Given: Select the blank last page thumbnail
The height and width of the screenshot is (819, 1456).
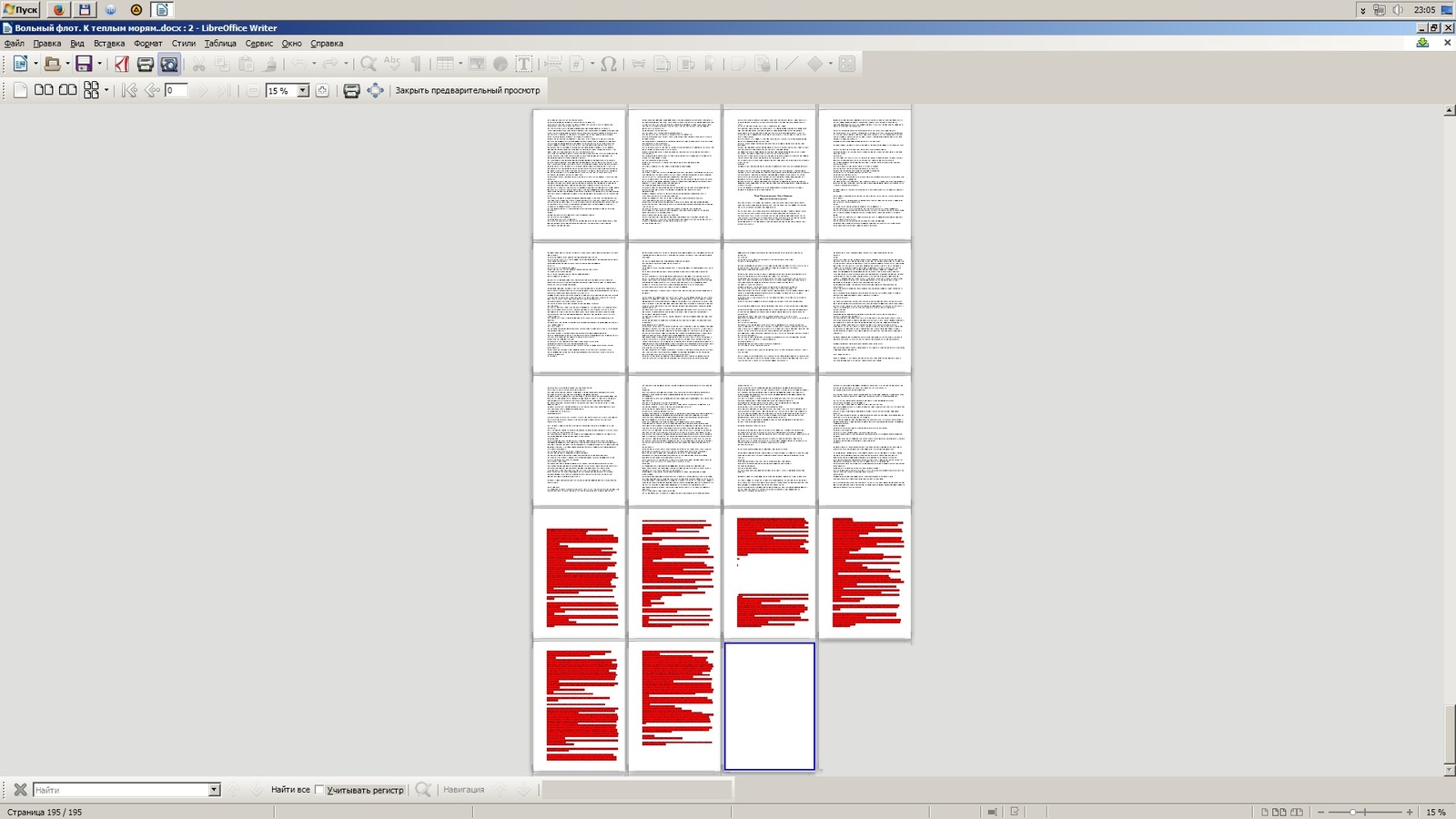Looking at the screenshot, I should pyautogui.click(x=770, y=706).
